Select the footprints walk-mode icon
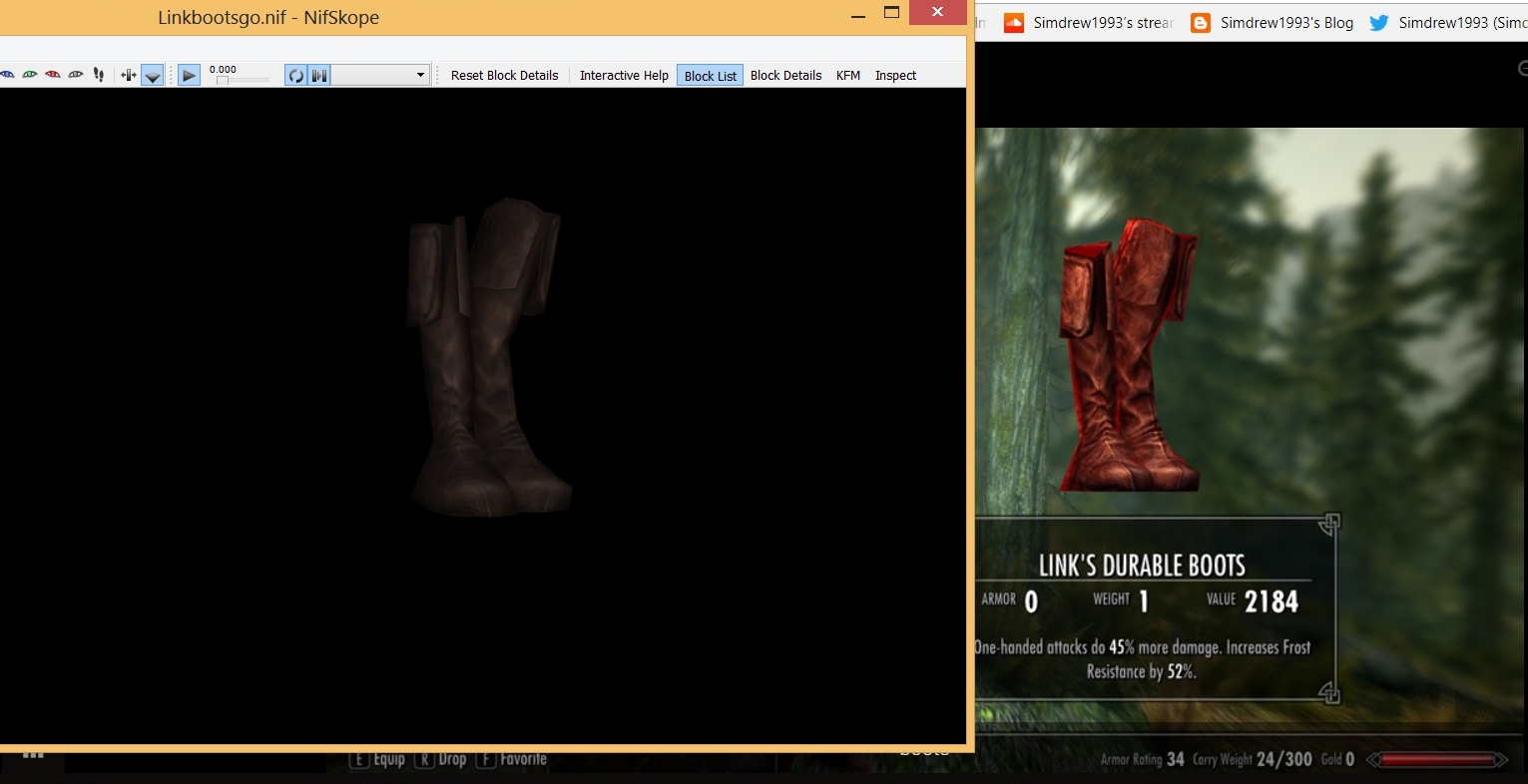 [x=98, y=75]
